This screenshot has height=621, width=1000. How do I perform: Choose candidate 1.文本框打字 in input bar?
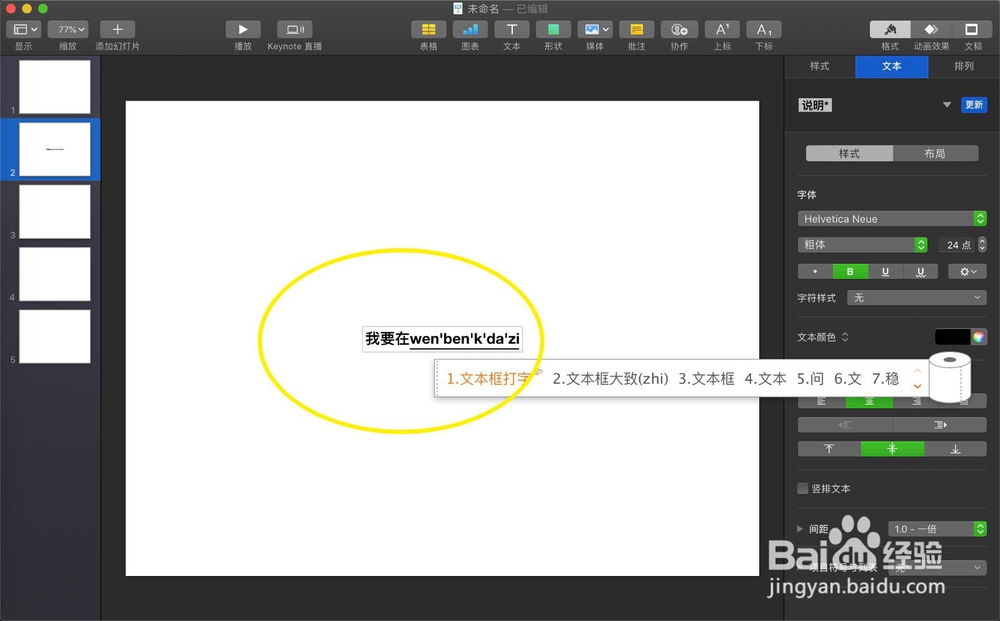point(488,379)
